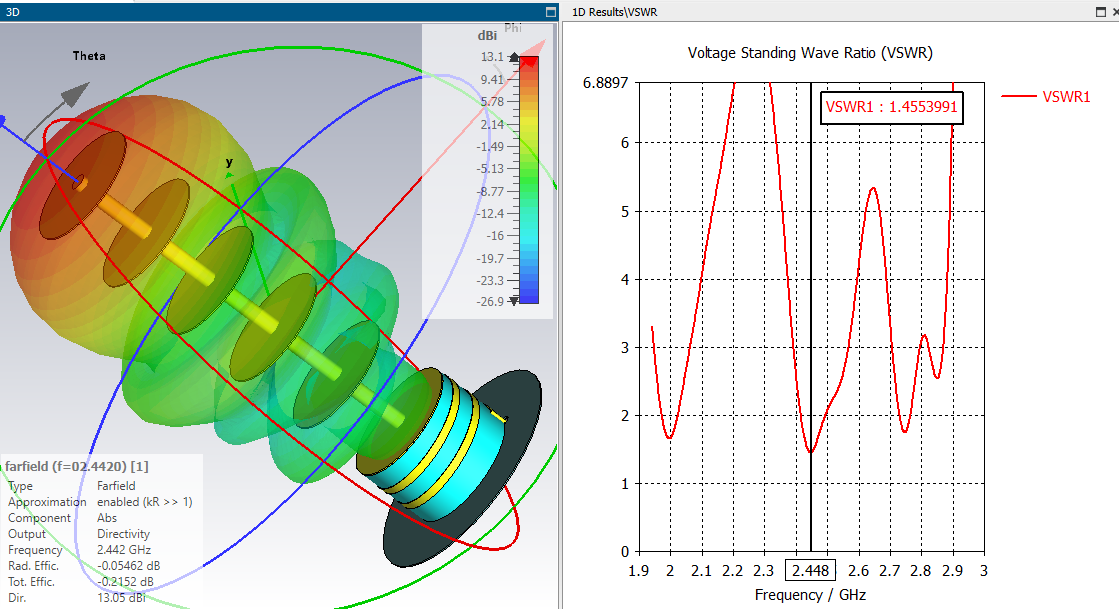The height and width of the screenshot is (609, 1119).
Task: Click the Directivity output value
Action: point(123,534)
